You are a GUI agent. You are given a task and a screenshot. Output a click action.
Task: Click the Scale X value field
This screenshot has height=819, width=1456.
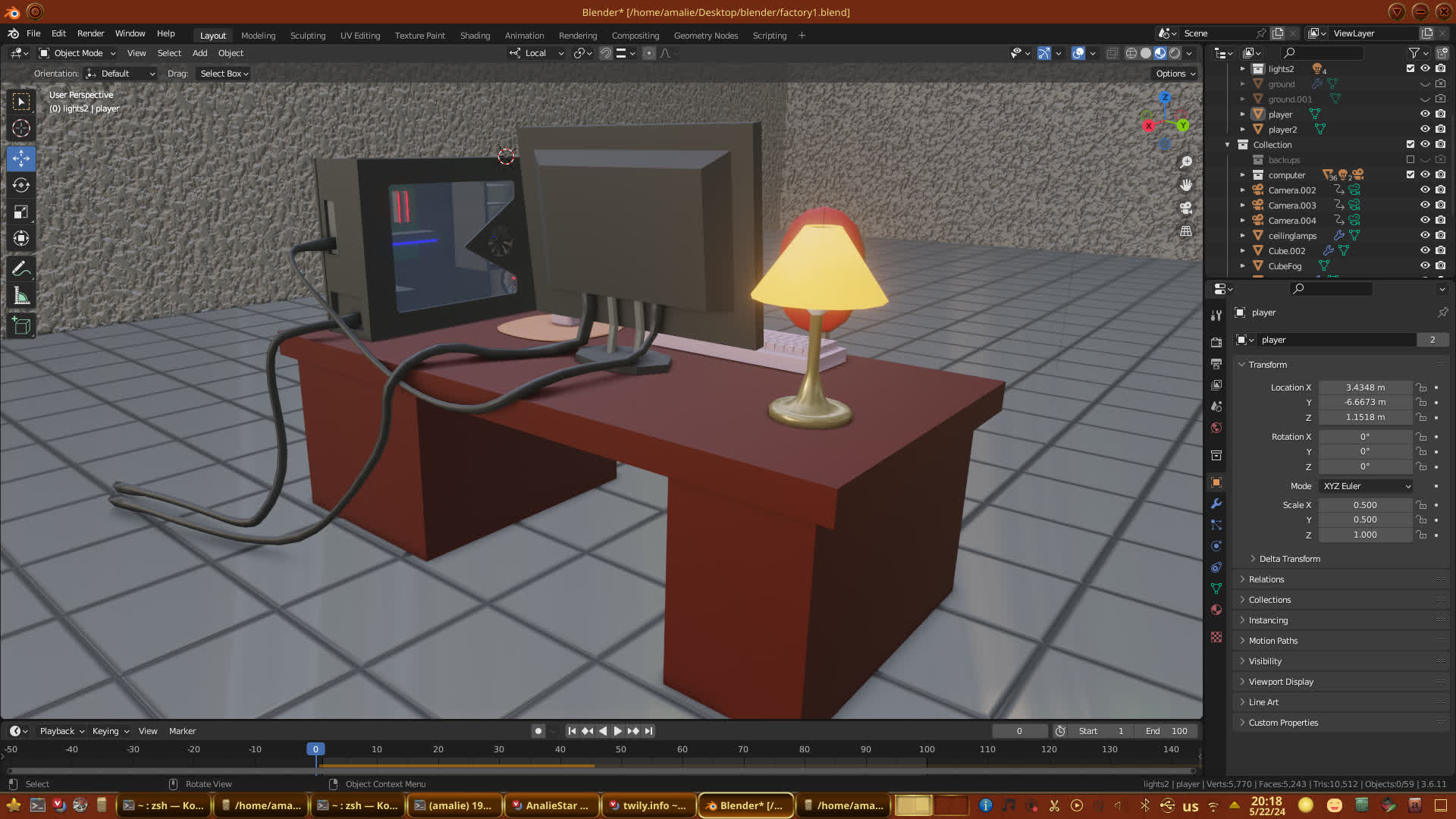pos(1364,505)
